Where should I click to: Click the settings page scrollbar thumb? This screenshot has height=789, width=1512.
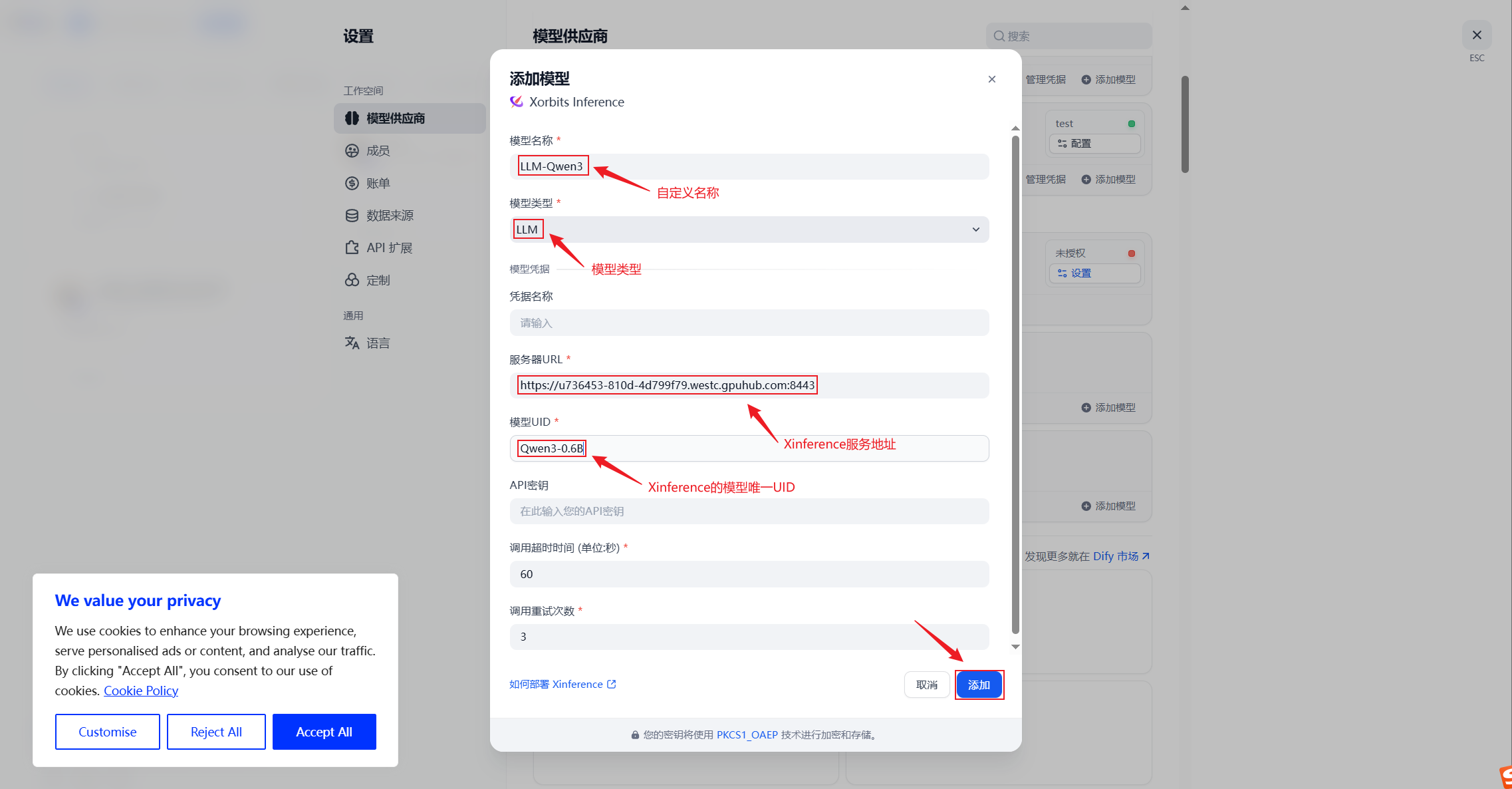(1185, 124)
